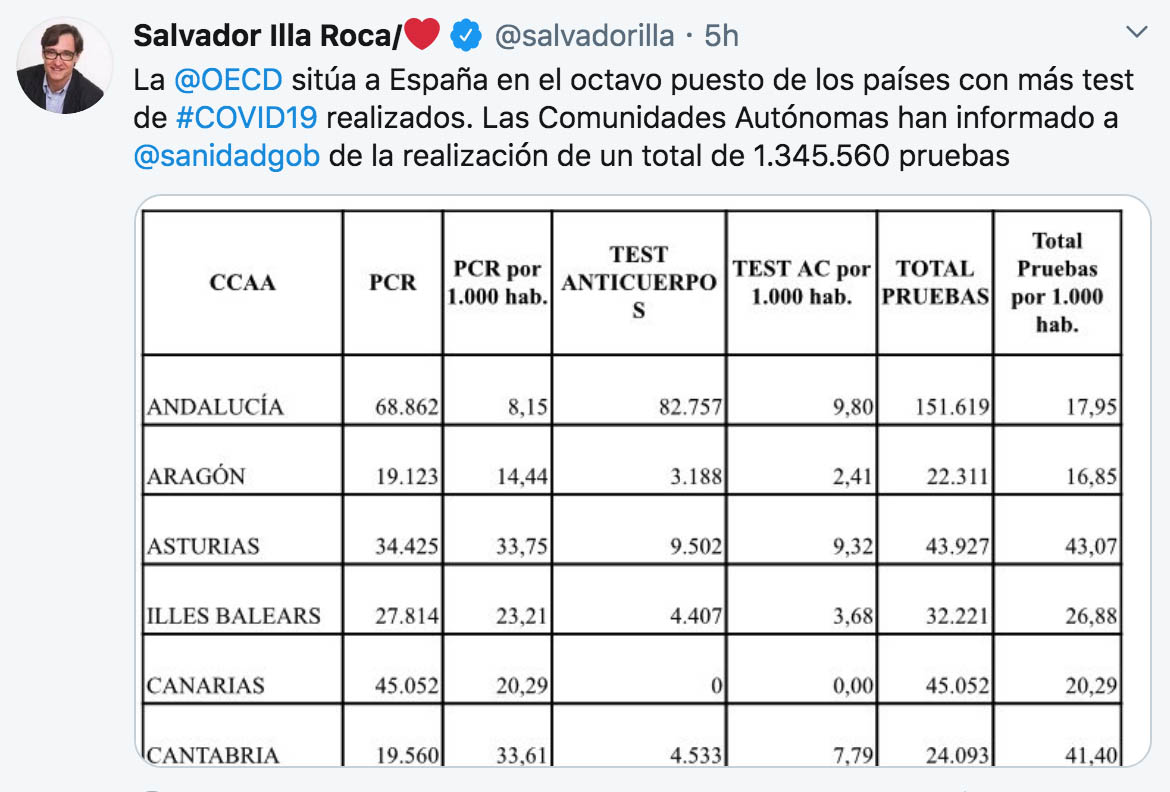Viewport: 1170px width, 792px height.
Task: Click the ASTURIAS row label
Action: 203,546
